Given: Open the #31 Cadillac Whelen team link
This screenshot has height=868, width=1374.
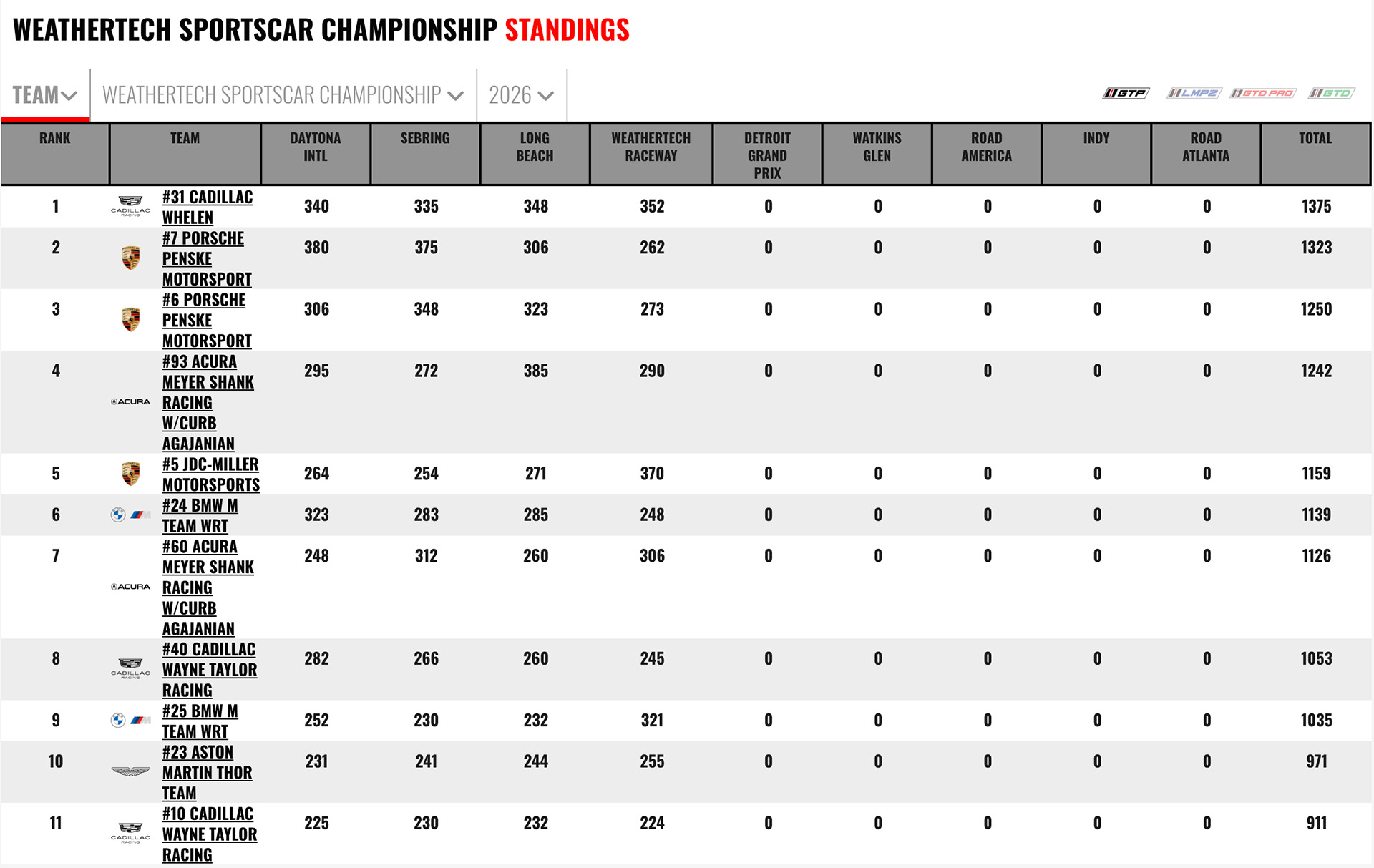Looking at the screenshot, I should click(x=208, y=207).
